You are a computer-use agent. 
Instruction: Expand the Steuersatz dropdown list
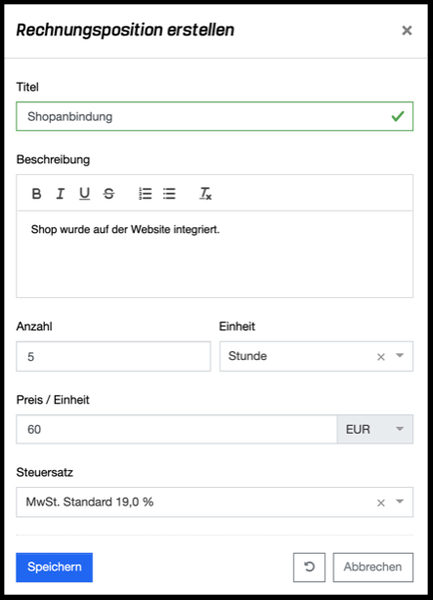400,502
